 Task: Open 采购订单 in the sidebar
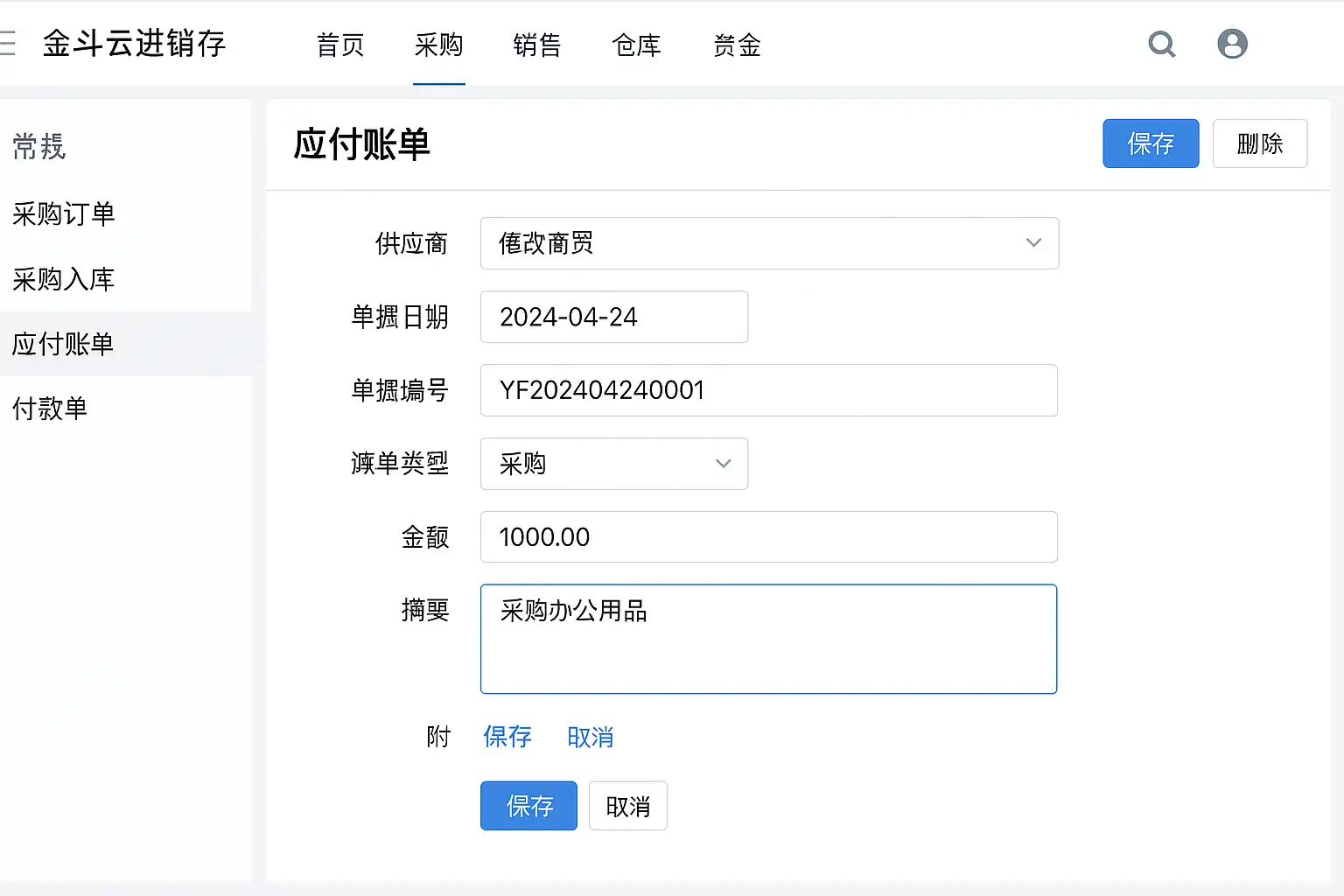(64, 214)
